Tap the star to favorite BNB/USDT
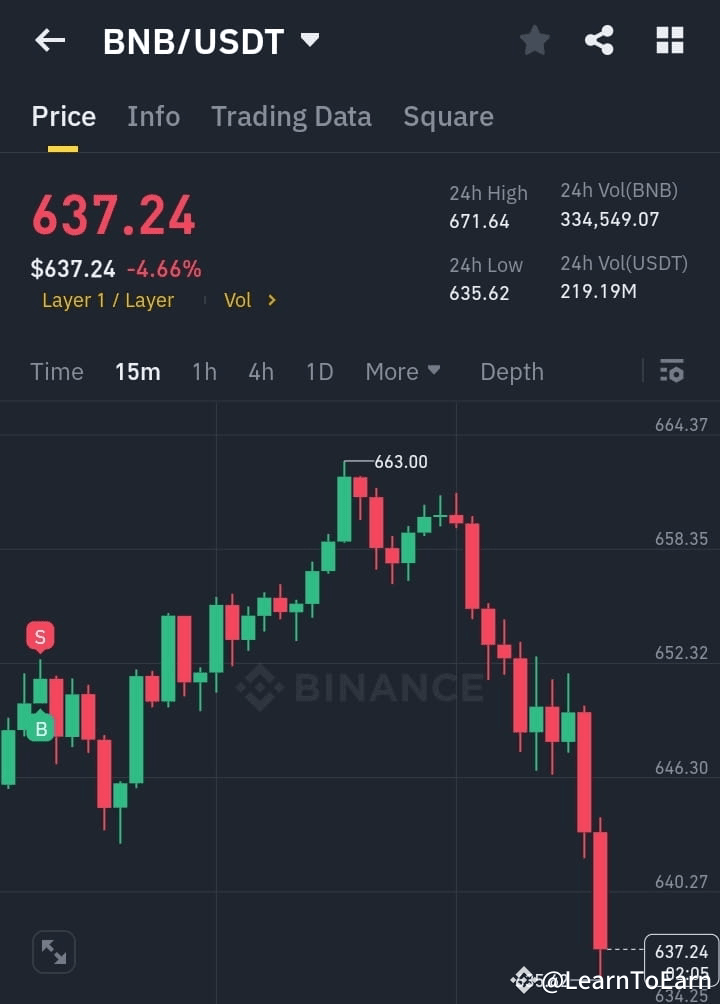The width and height of the screenshot is (720, 1004). pyautogui.click(x=534, y=40)
